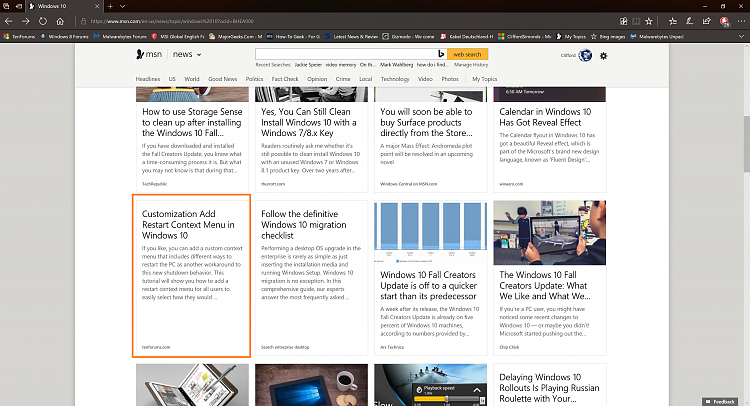The width and height of the screenshot is (750, 406).
Task: Open the Windows 10 Fall Creators chart thumbnail
Action: click(430, 232)
